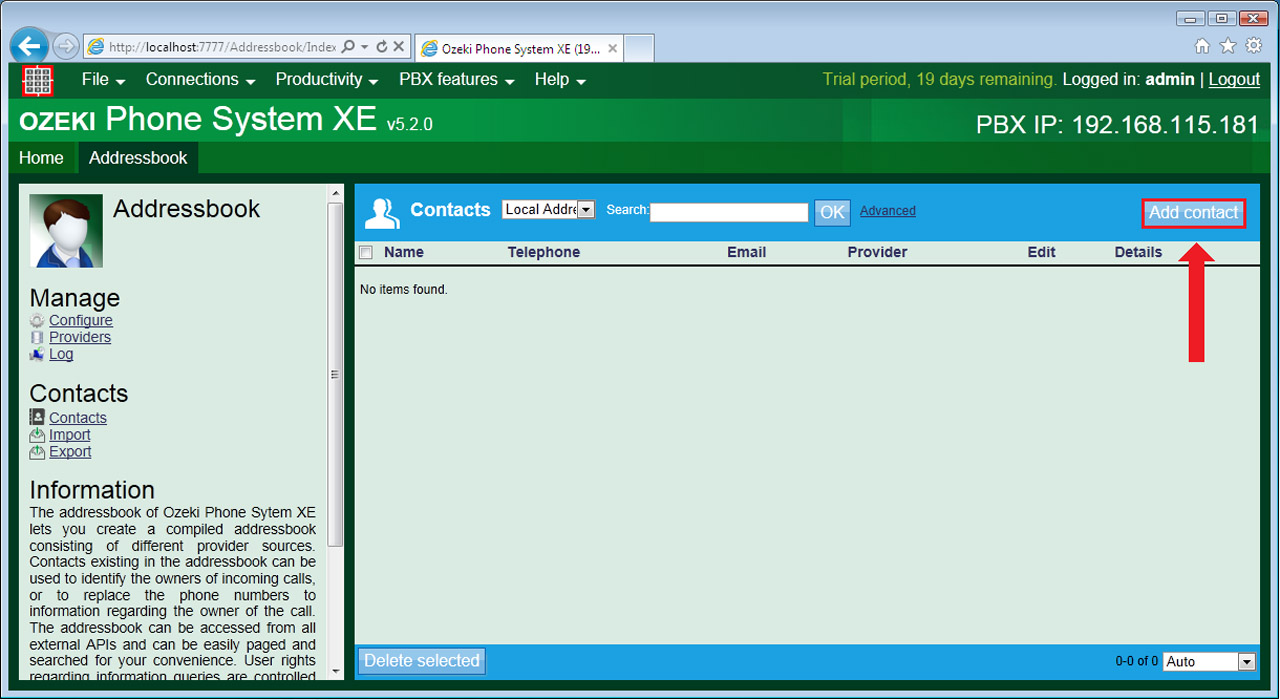Click the address bar search magnifier icon

coord(348,46)
